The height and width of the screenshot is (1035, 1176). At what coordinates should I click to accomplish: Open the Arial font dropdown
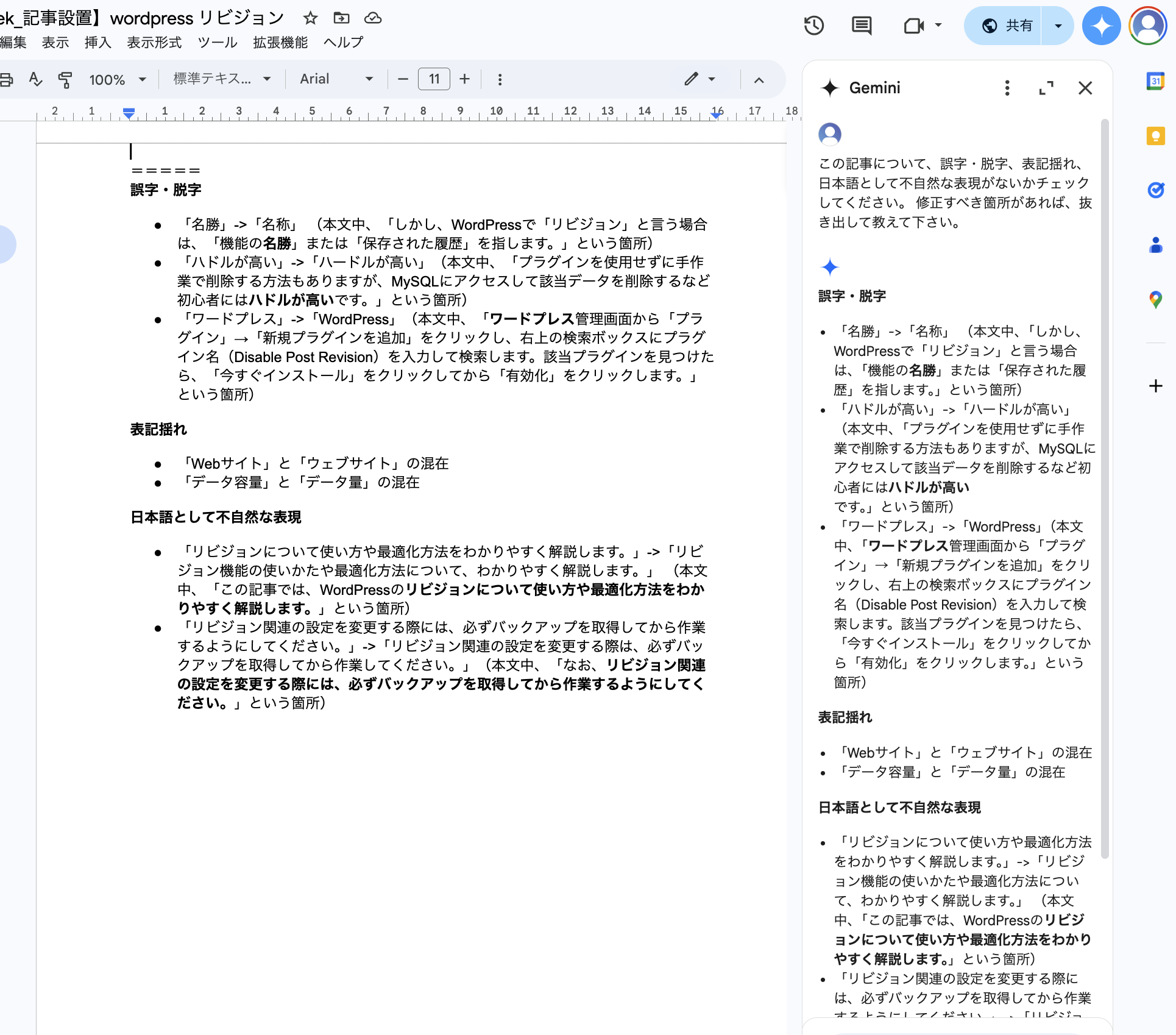[x=336, y=79]
